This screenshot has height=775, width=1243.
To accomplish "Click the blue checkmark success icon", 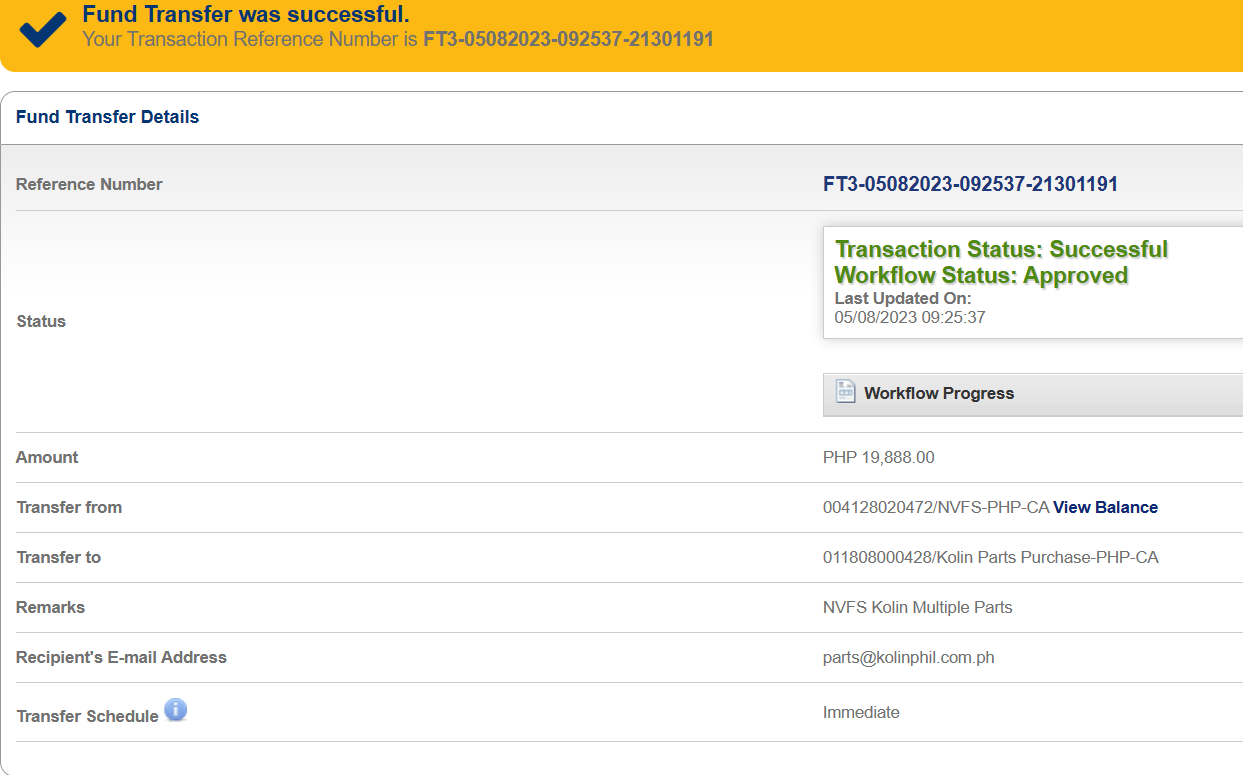I will pos(42,29).
